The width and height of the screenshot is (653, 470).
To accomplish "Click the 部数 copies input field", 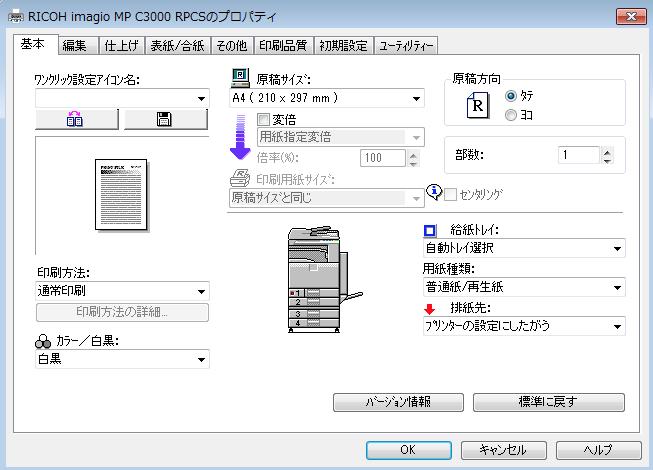I will 578,155.
